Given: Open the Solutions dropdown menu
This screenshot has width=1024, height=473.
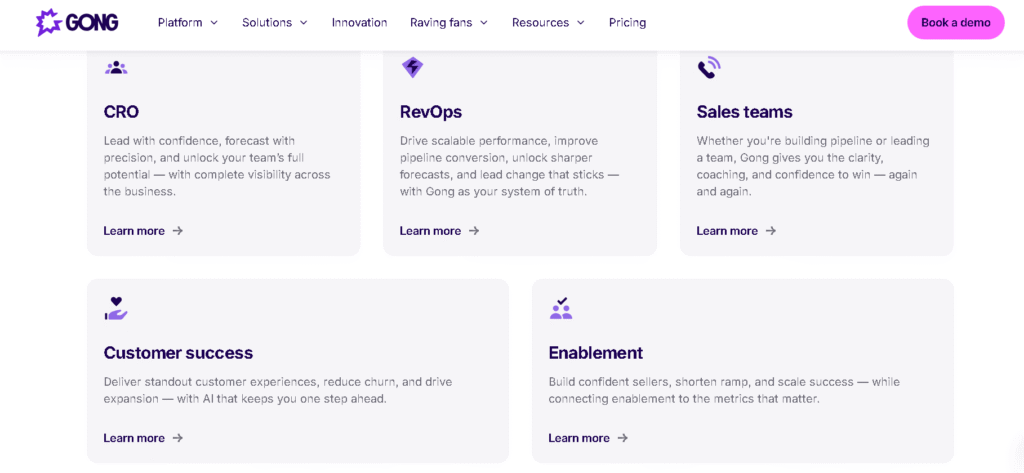Looking at the screenshot, I should point(275,22).
